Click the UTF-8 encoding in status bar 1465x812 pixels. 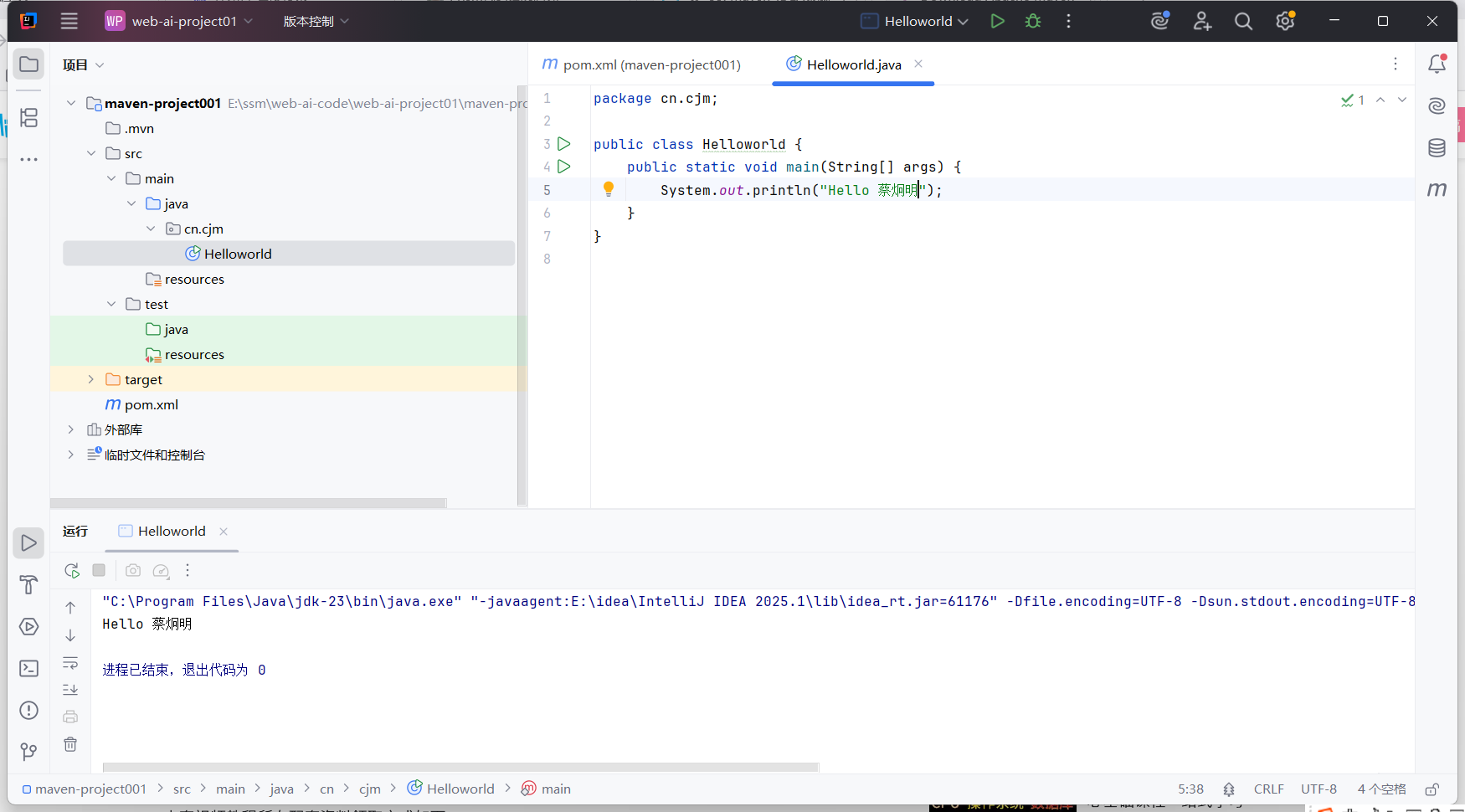1318,789
